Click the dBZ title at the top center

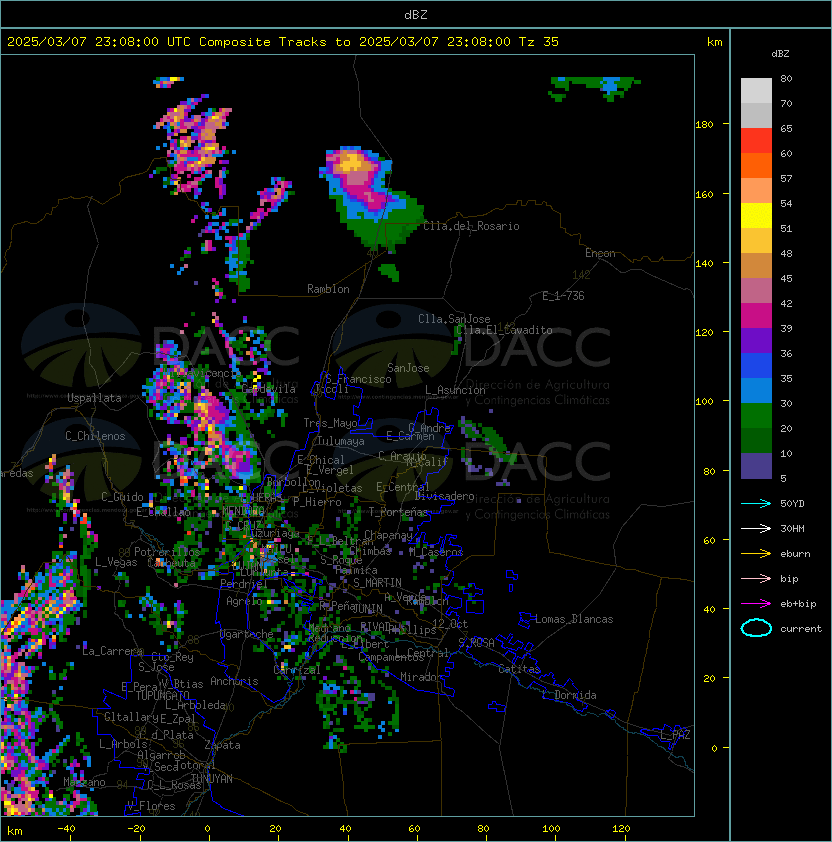click(x=416, y=14)
